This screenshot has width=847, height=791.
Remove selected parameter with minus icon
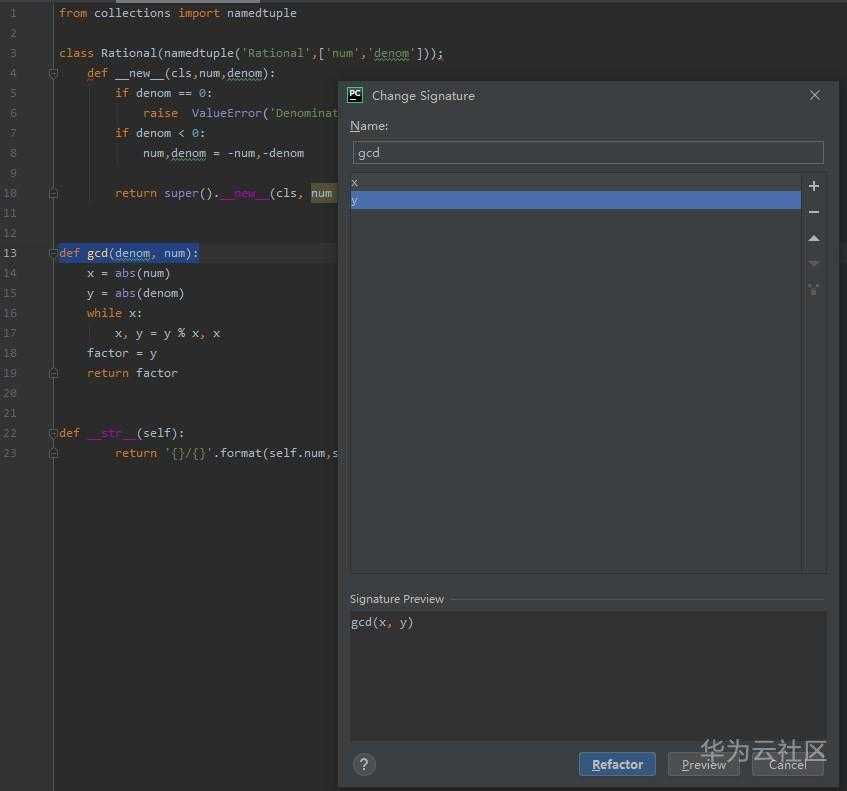pyautogui.click(x=814, y=212)
